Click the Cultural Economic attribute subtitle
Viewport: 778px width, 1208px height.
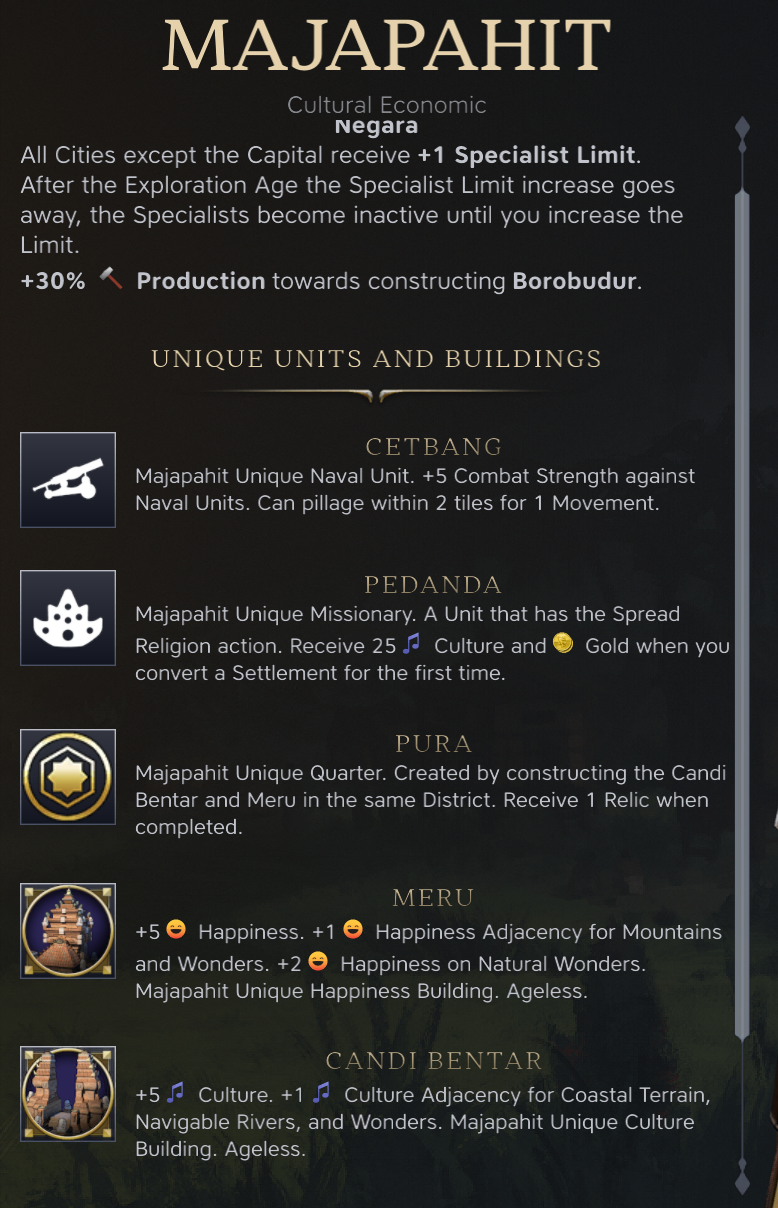(x=386, y=104)
